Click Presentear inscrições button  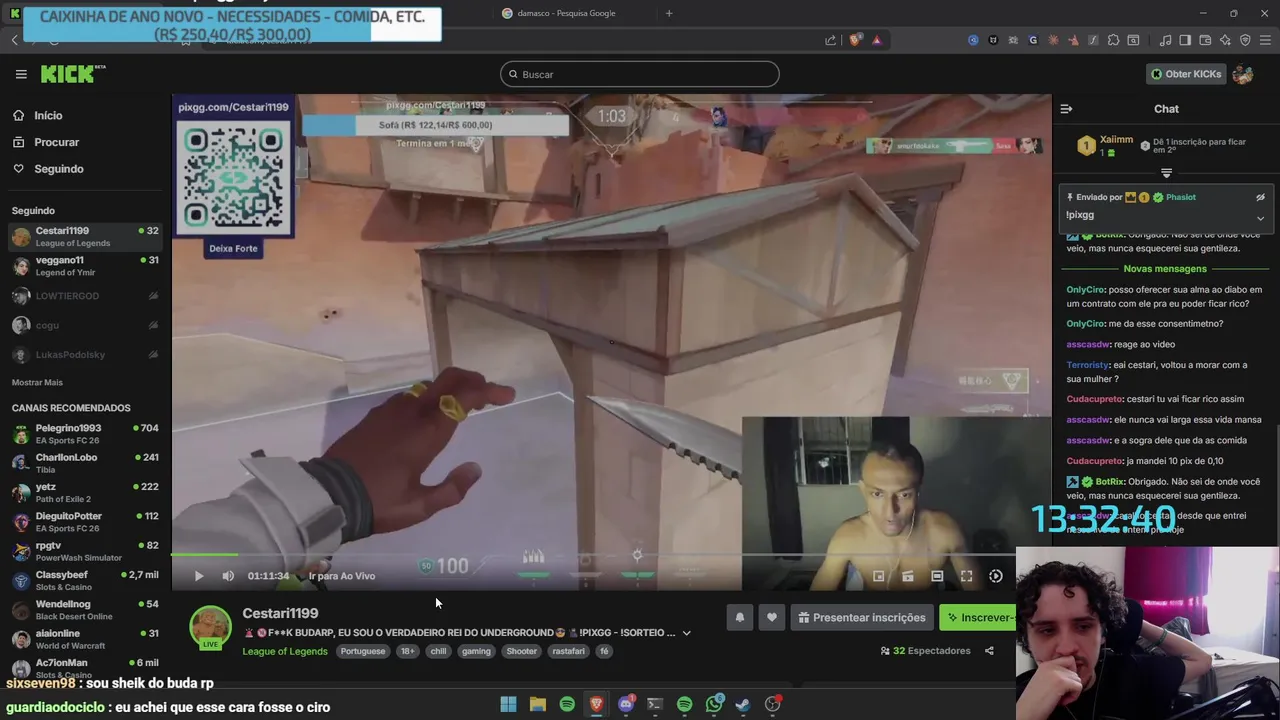(x=862, y=618)
